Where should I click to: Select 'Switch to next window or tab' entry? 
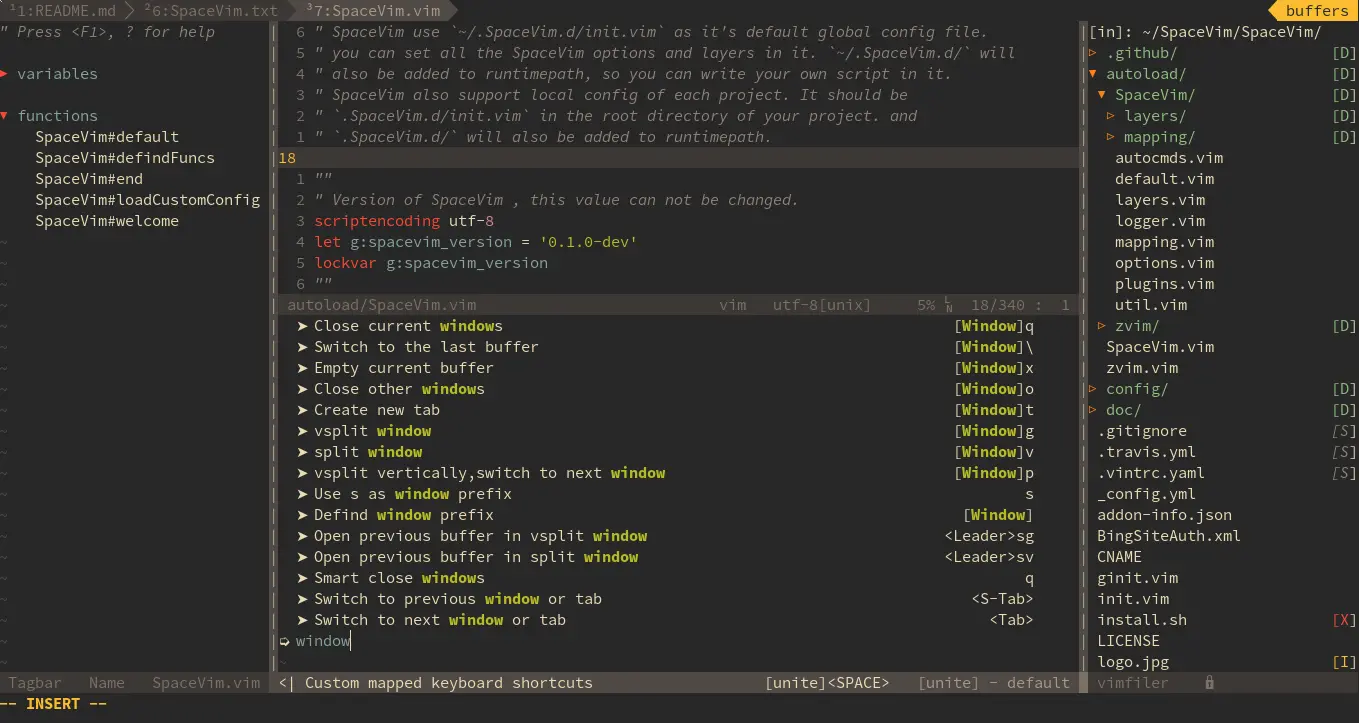(x=665, y=620)
